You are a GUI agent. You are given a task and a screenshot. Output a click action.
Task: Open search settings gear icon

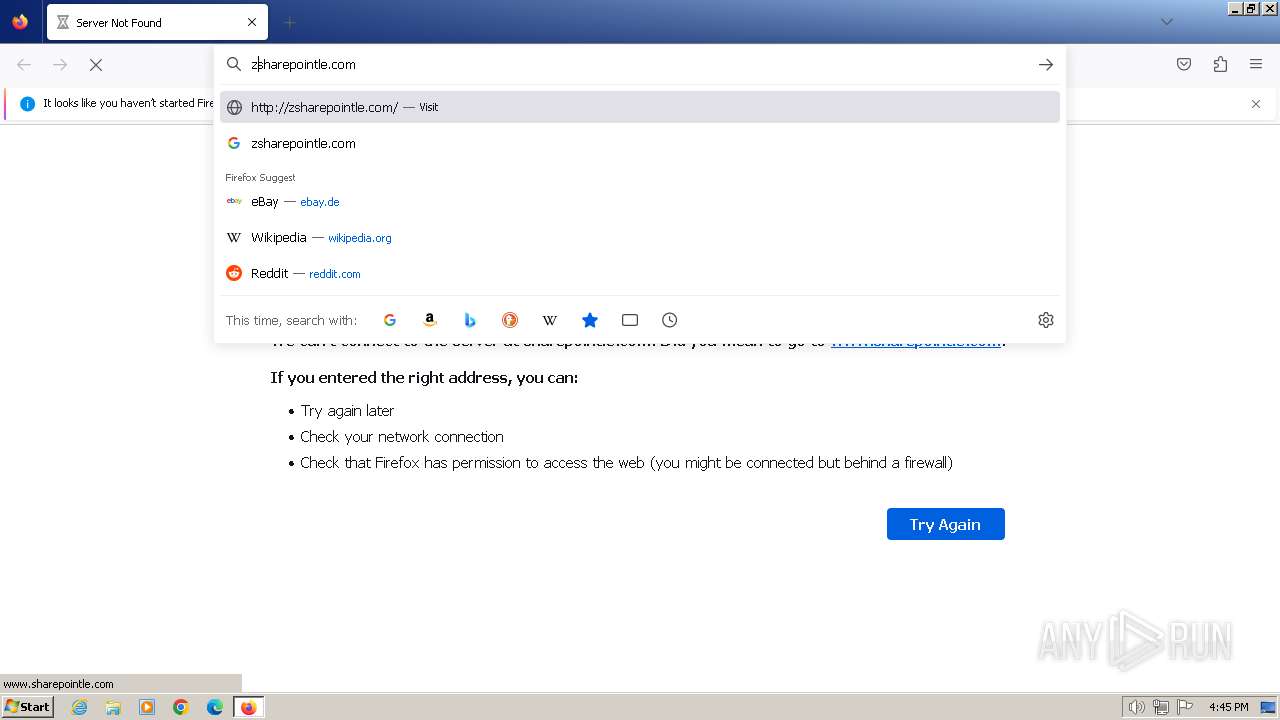click(x=1046, y=320)
